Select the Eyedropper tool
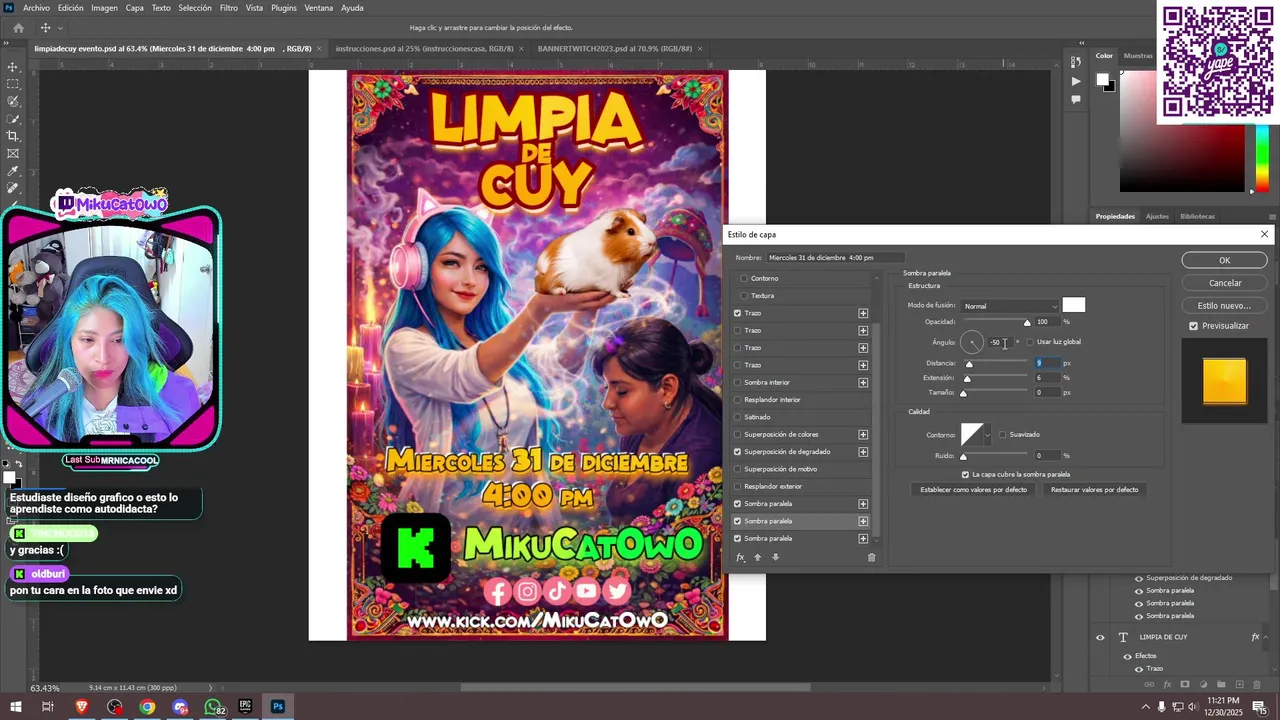Viewport: 1280px width, 720px height. [x=13, y=171]
